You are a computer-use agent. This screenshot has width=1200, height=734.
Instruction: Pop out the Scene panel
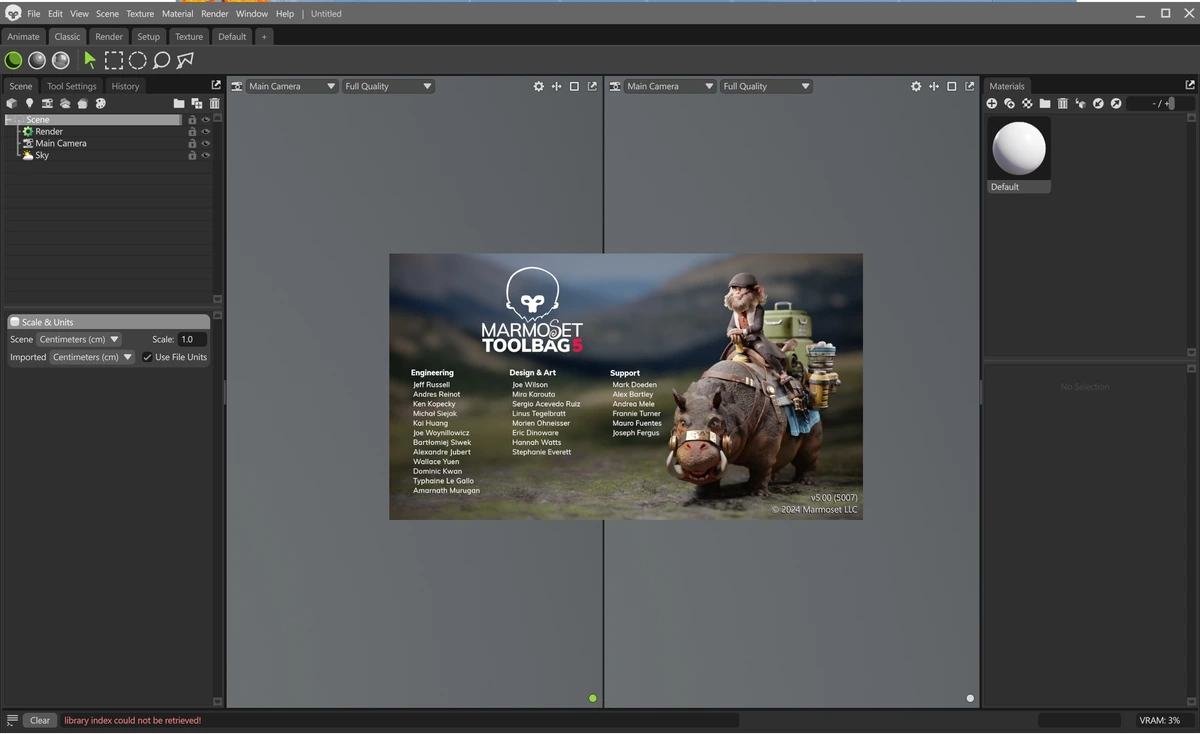[x=215, y=85]
